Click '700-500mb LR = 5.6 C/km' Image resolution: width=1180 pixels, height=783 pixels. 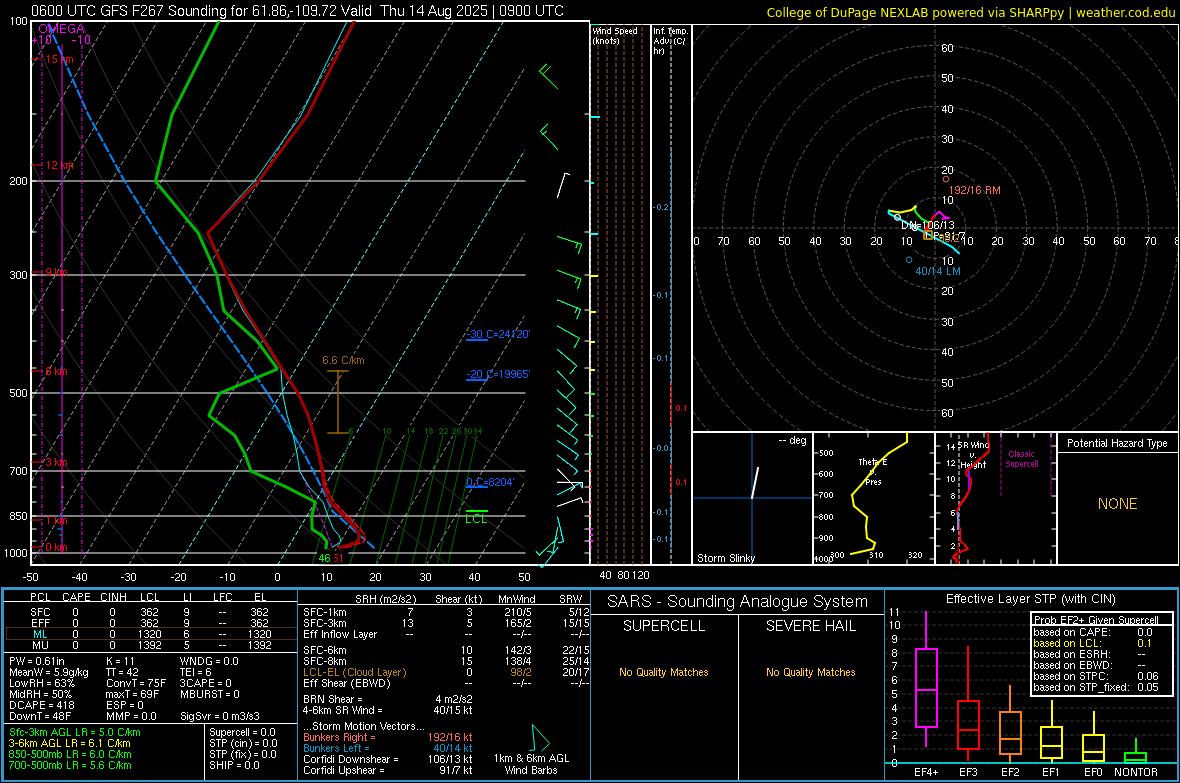click(x=70, y=765)
